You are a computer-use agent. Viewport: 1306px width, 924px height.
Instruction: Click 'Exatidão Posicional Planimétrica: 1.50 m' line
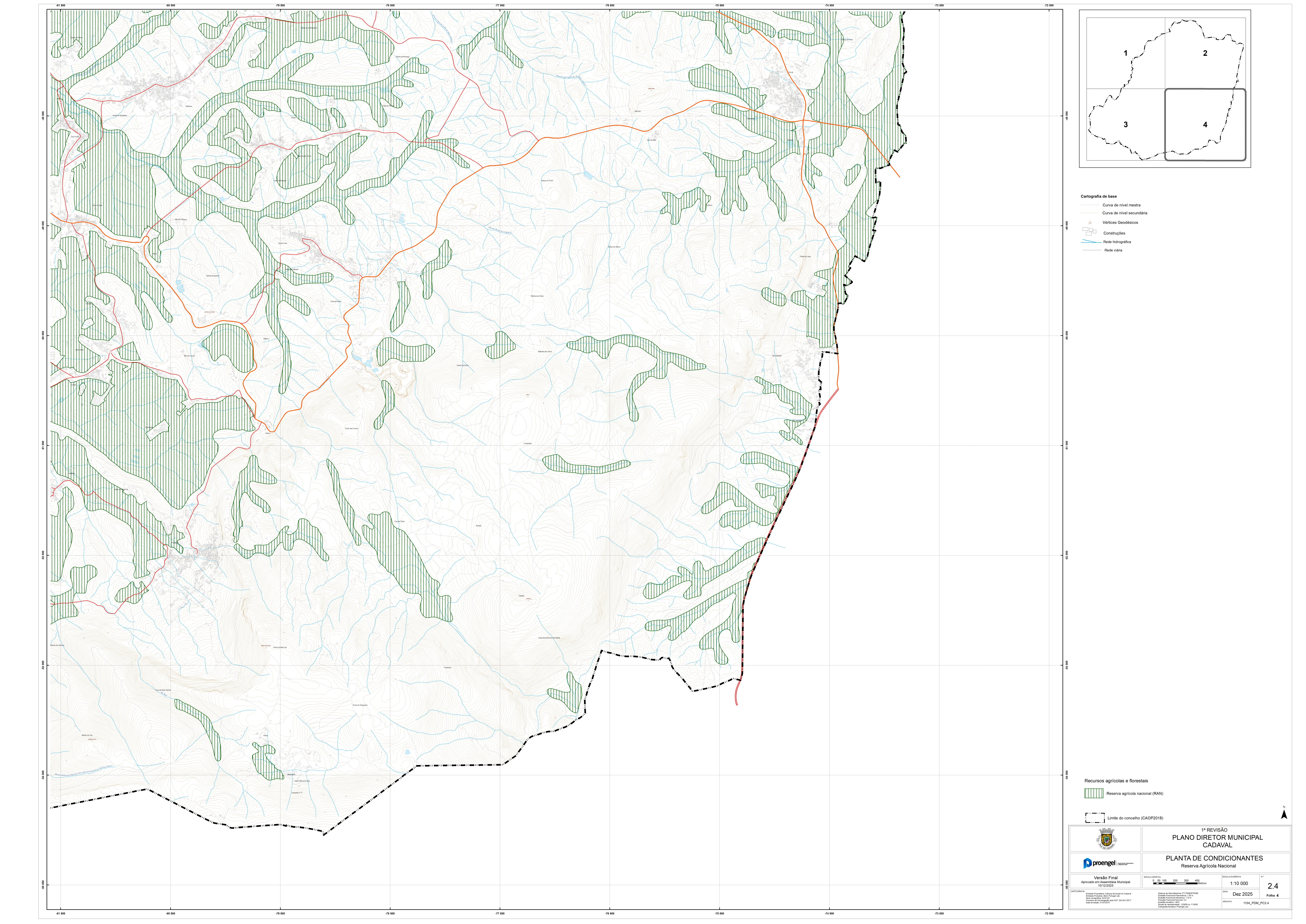point(1176,896)
